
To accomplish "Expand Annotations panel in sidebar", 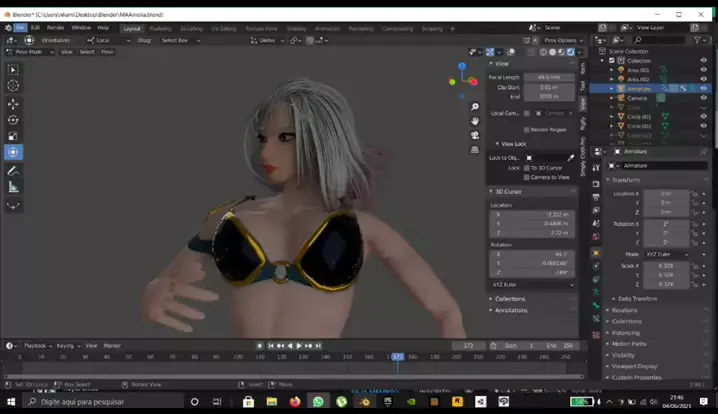I will pos(511,310).
